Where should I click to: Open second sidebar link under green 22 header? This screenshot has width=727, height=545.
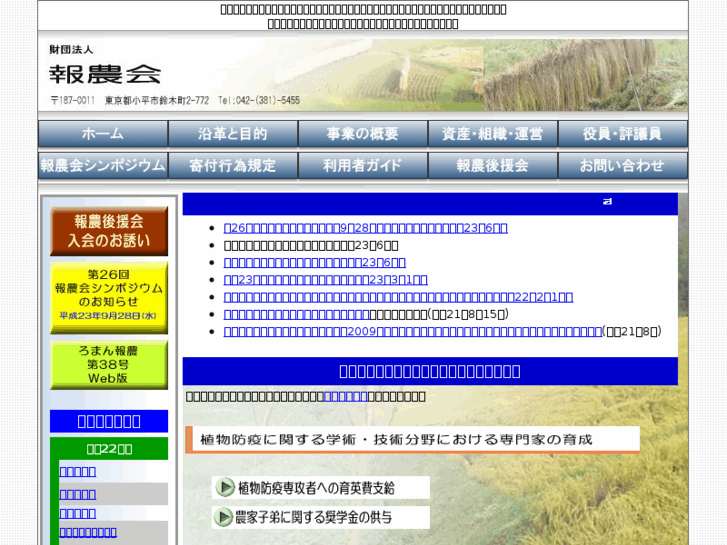(77, 494)
